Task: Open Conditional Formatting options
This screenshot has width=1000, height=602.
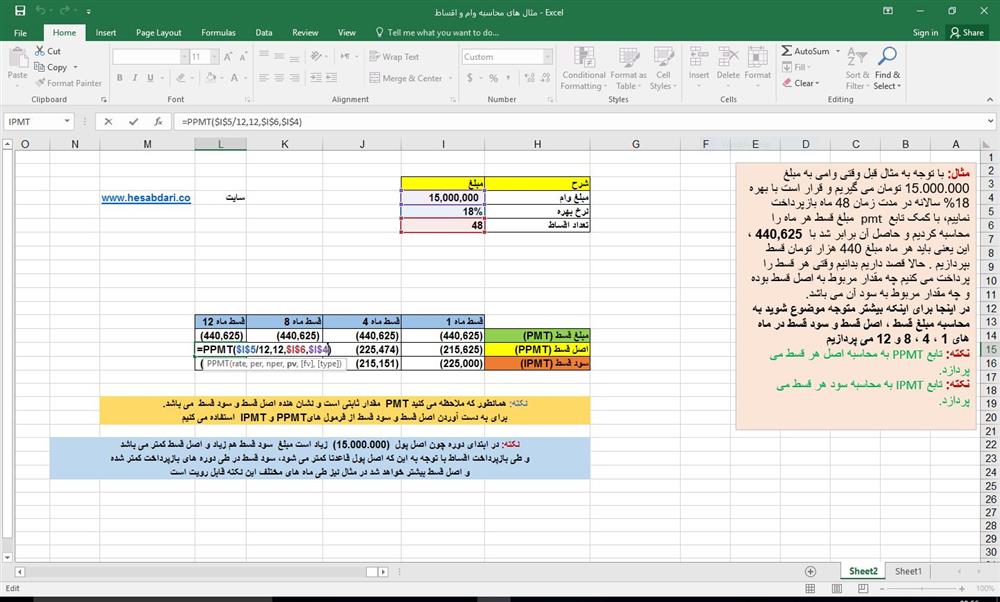Action: pyautogui.click(x=584, y=70)
